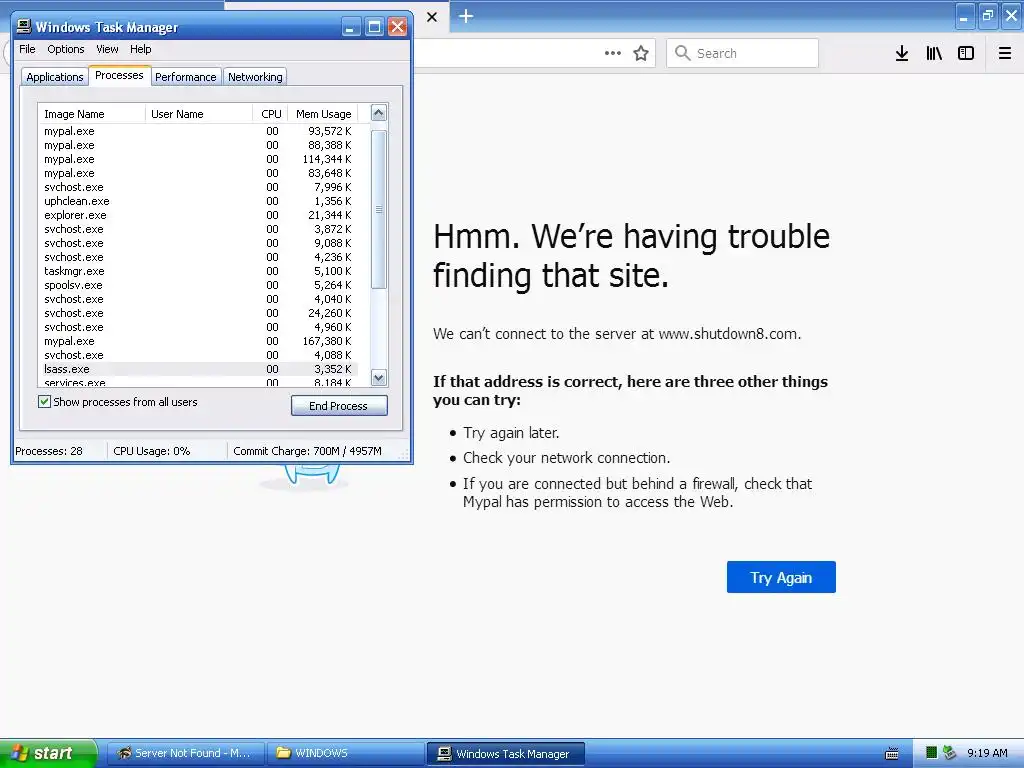Select svchost.exe row using 24,260 K
Viewport: 1024px width, 768px height.
pyautogui.click(x=198, y=313)
